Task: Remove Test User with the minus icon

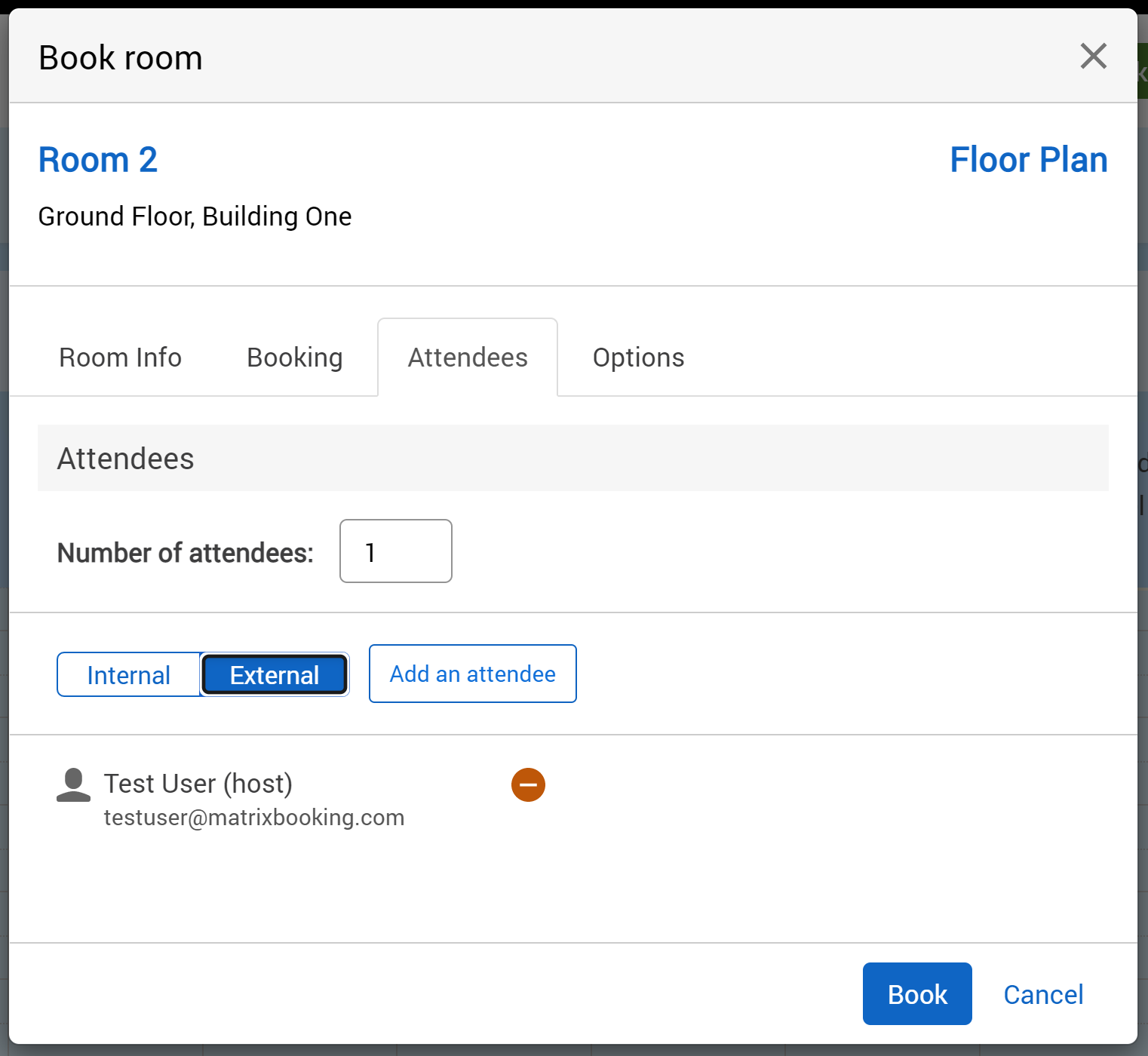Action: 528,784
